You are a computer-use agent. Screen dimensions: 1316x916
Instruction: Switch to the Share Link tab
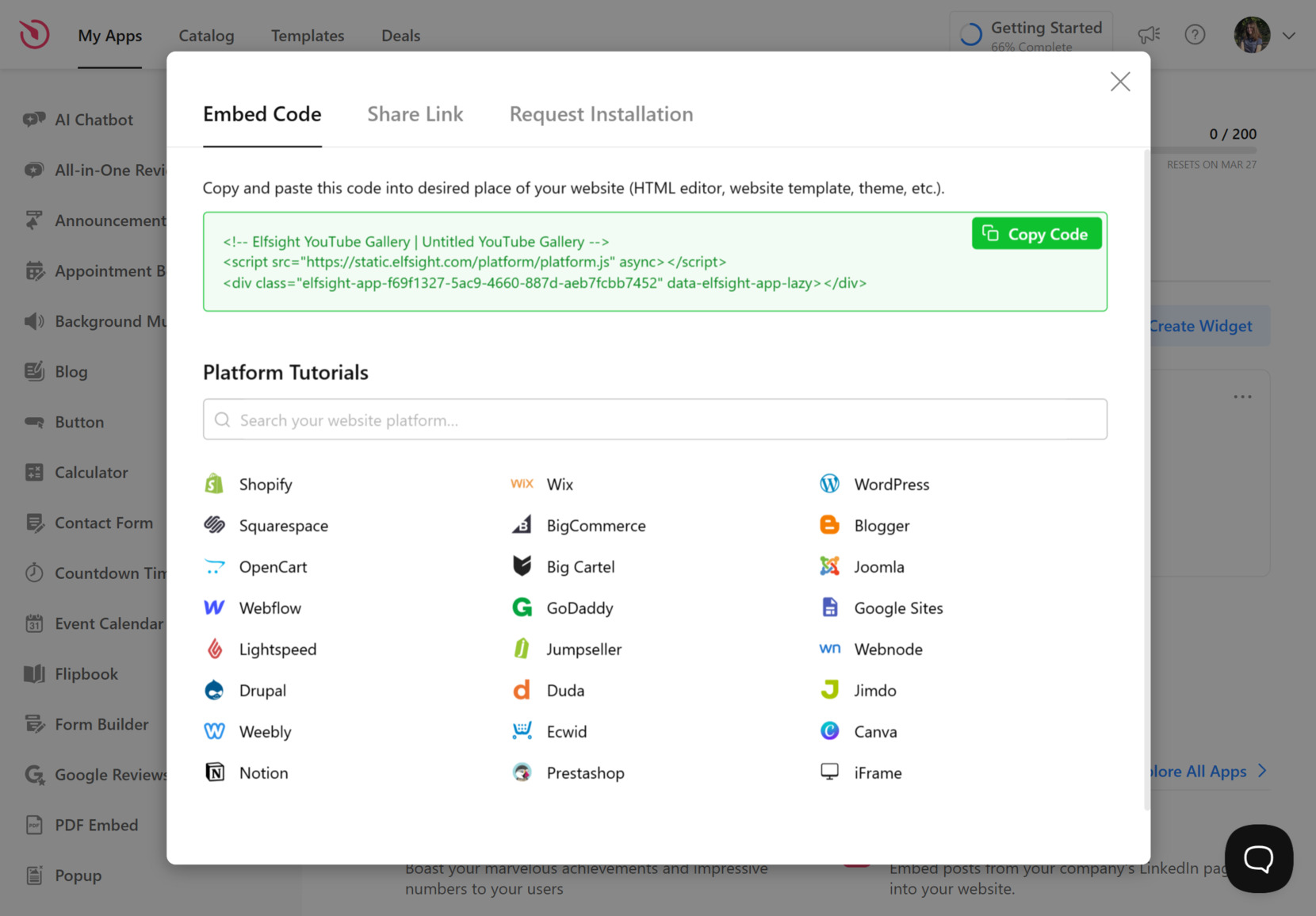click(415, 114)
